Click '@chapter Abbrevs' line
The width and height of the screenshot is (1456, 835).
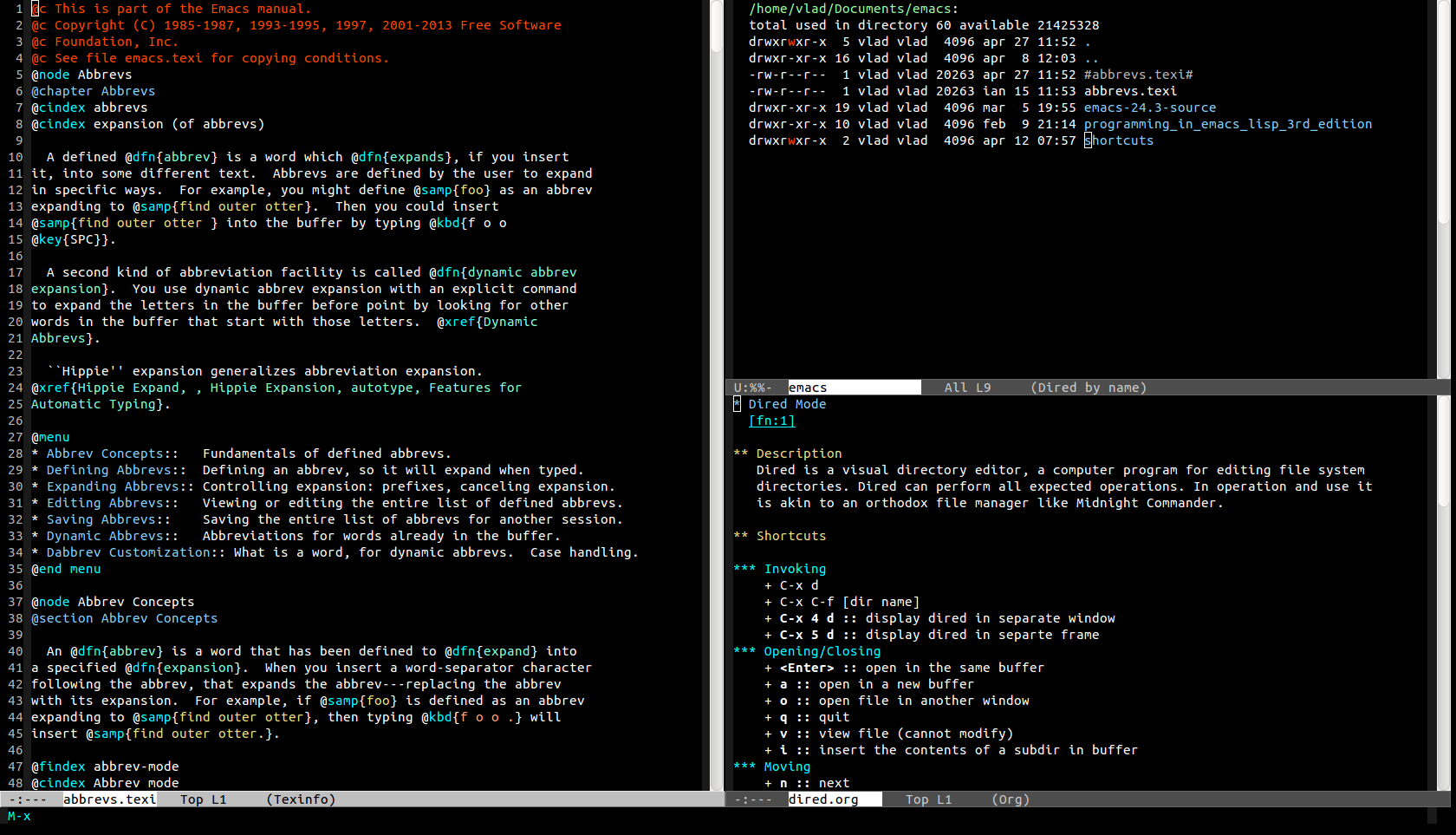(x=94, y=91)
